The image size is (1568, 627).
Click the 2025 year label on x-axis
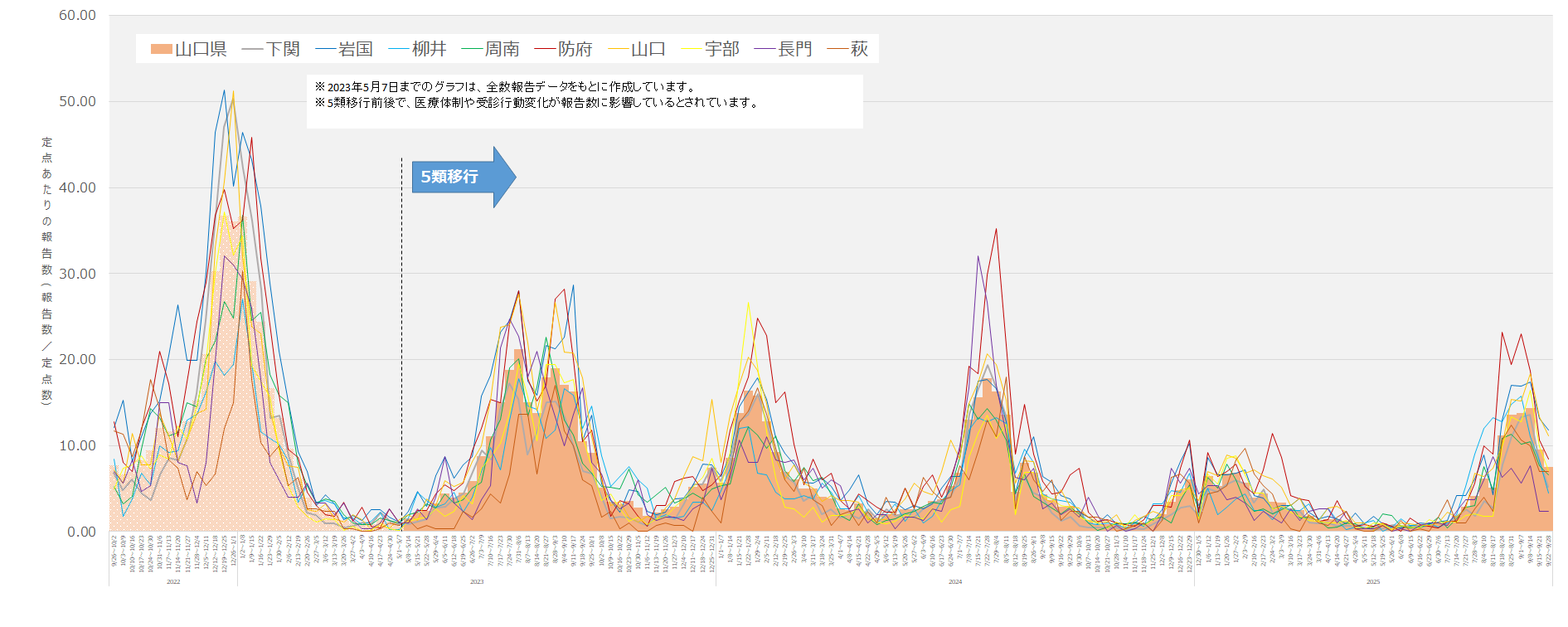tap(1373, 582)
